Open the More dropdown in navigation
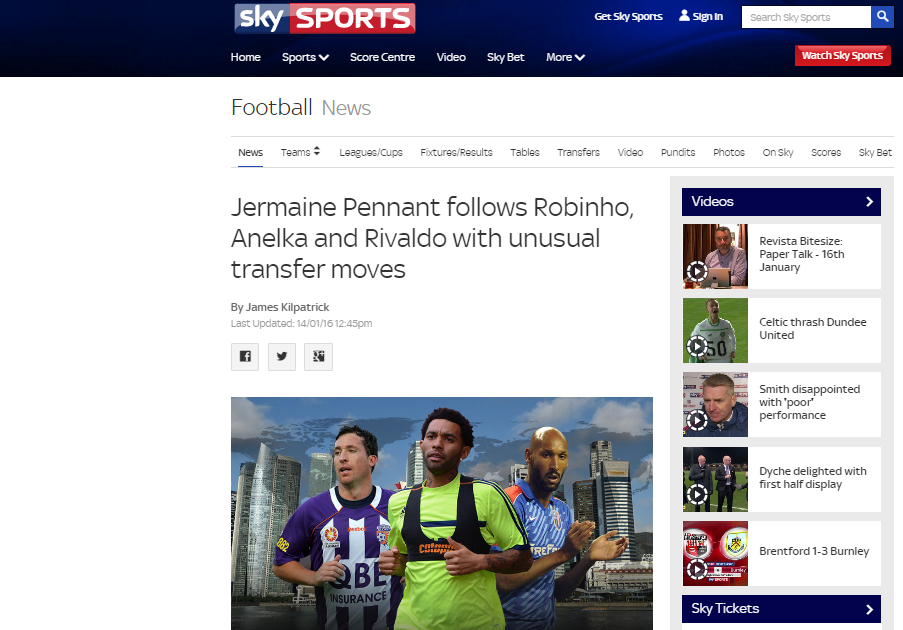Image resolution: width=903 pixels, height=630 pixels. 565,57
